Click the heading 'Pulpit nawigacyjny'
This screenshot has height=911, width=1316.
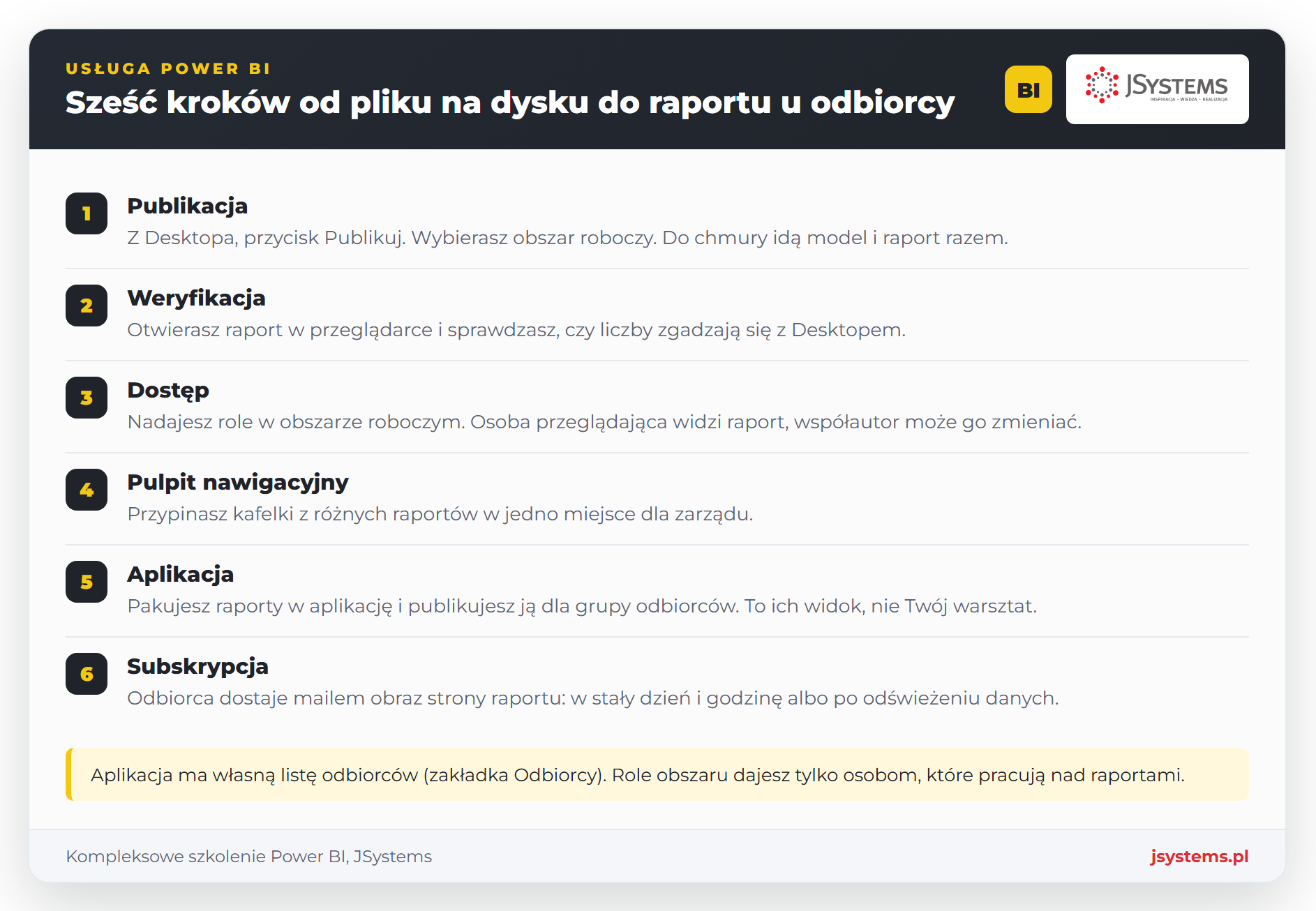click(x=237, y=483)
